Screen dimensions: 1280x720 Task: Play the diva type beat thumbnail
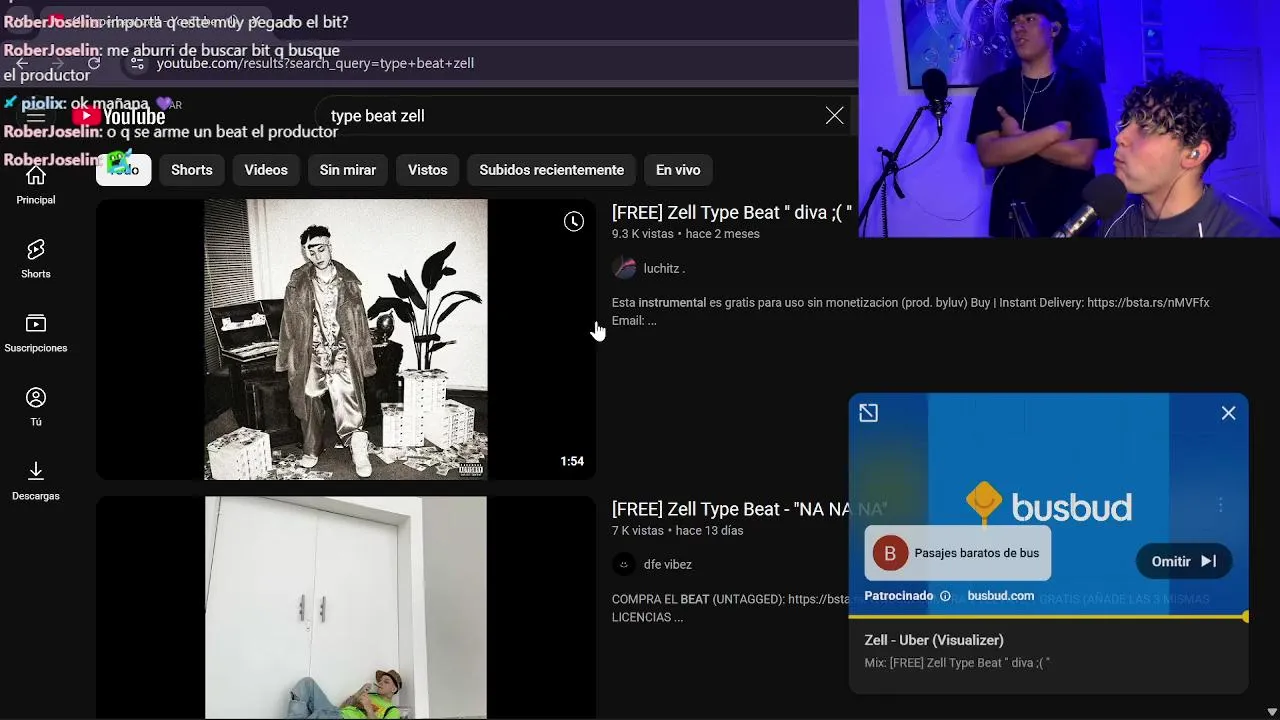click(x=346, y=339)
